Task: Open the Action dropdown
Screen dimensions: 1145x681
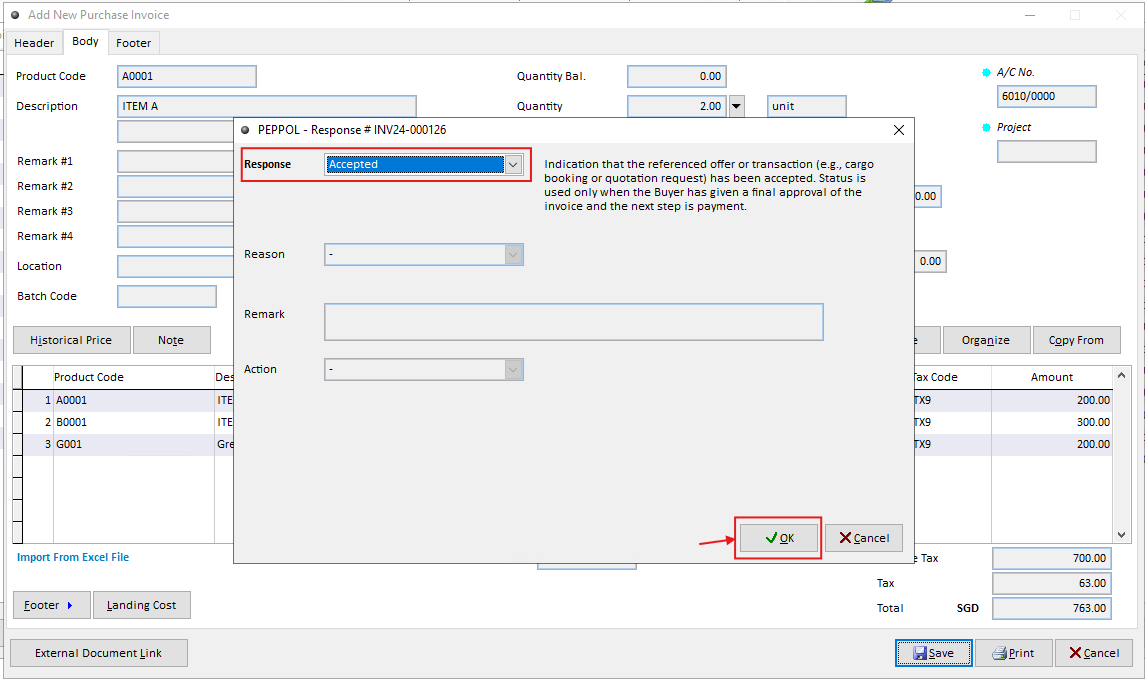Action: pyautogui.click(x=513, y=369)
